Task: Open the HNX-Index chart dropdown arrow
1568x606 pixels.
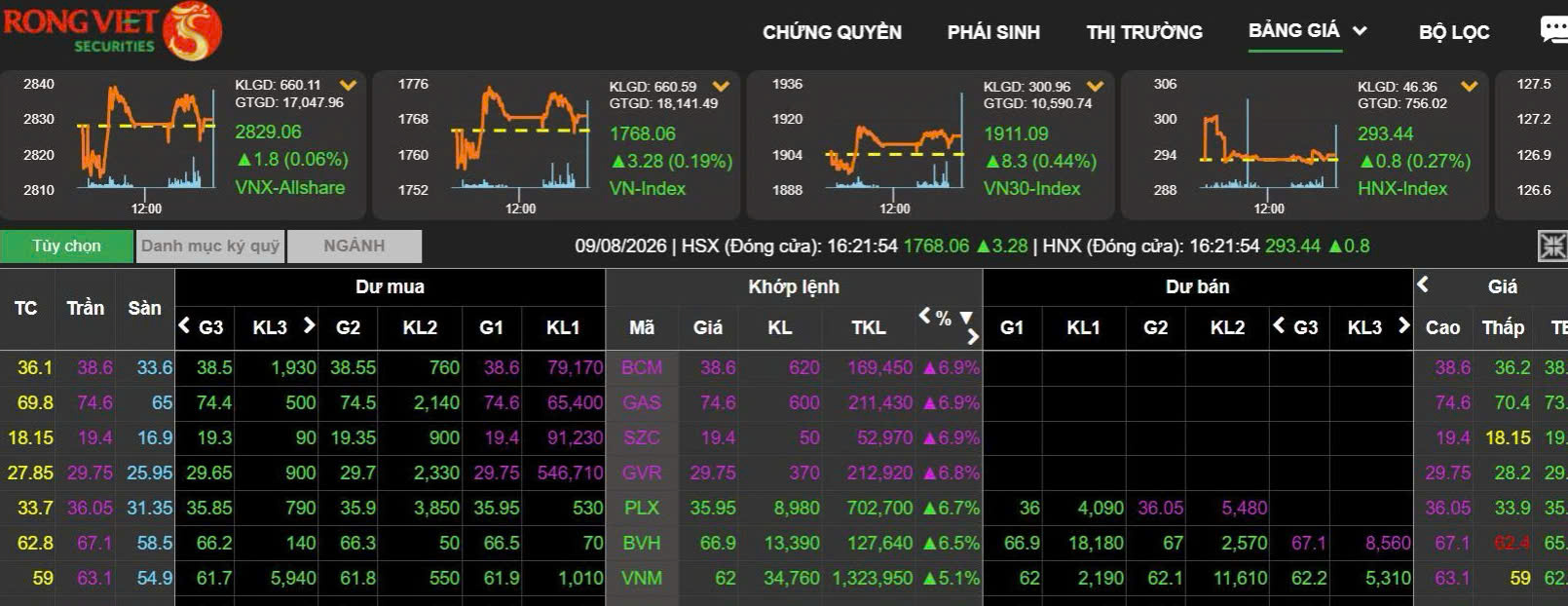Action: [1470, 87]
